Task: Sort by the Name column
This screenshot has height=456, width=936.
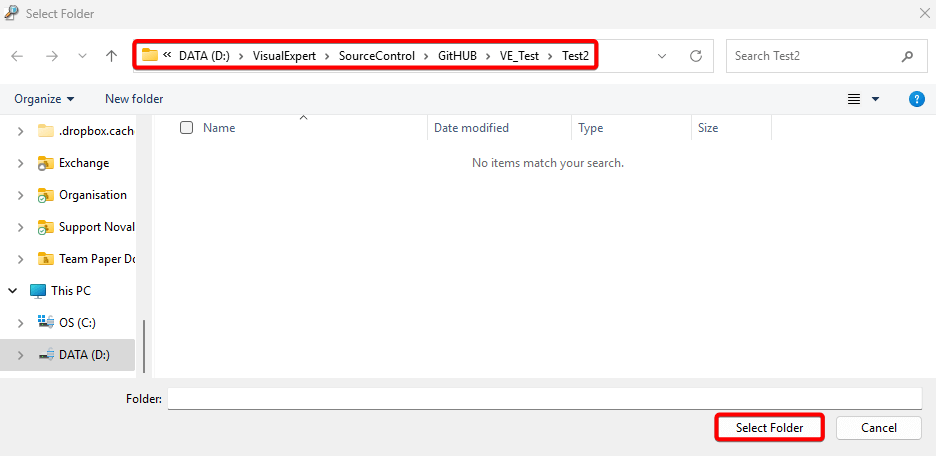Action: click(x=219, y=128)
